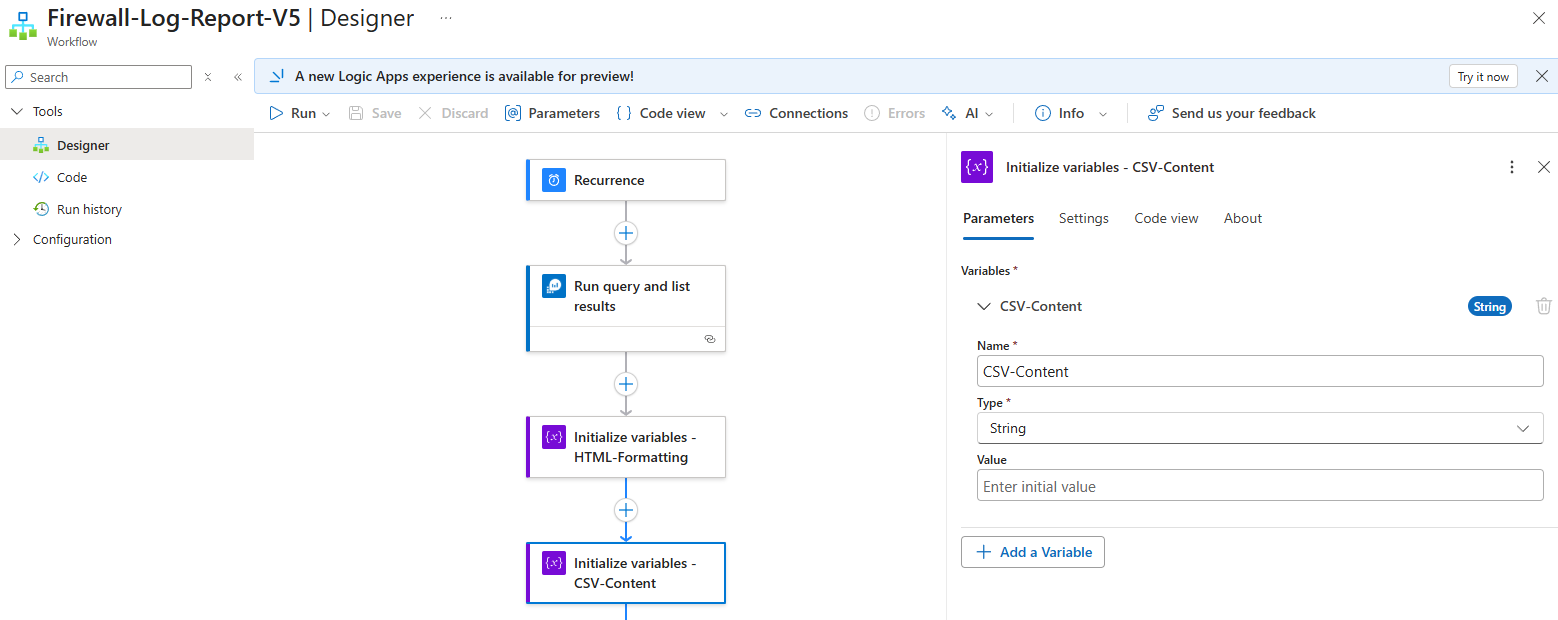Screen dimensions: 1558x620
Task: Collapse the left sidebar with double chevron
Action: pos(238,77)
